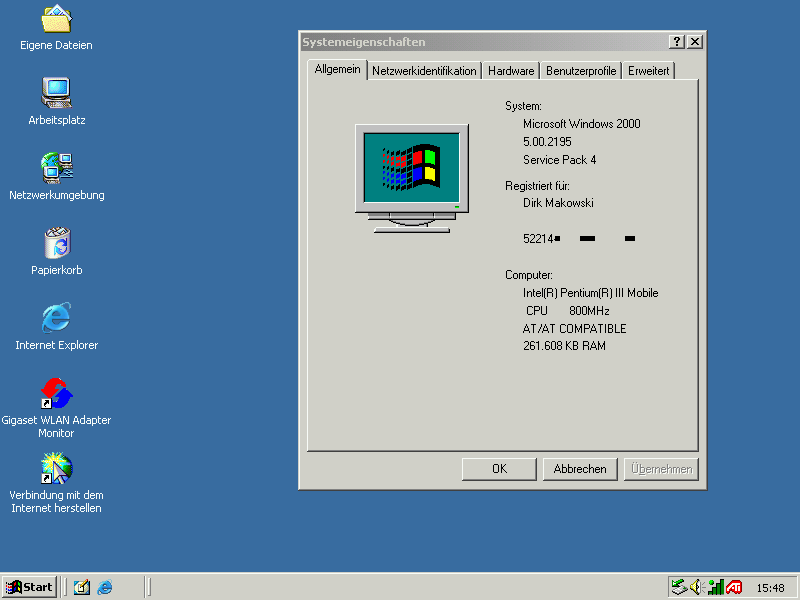Screen dimensions: 800x600
Task: Click the Windows logo monitor image
Action: [x=412, y=178]
